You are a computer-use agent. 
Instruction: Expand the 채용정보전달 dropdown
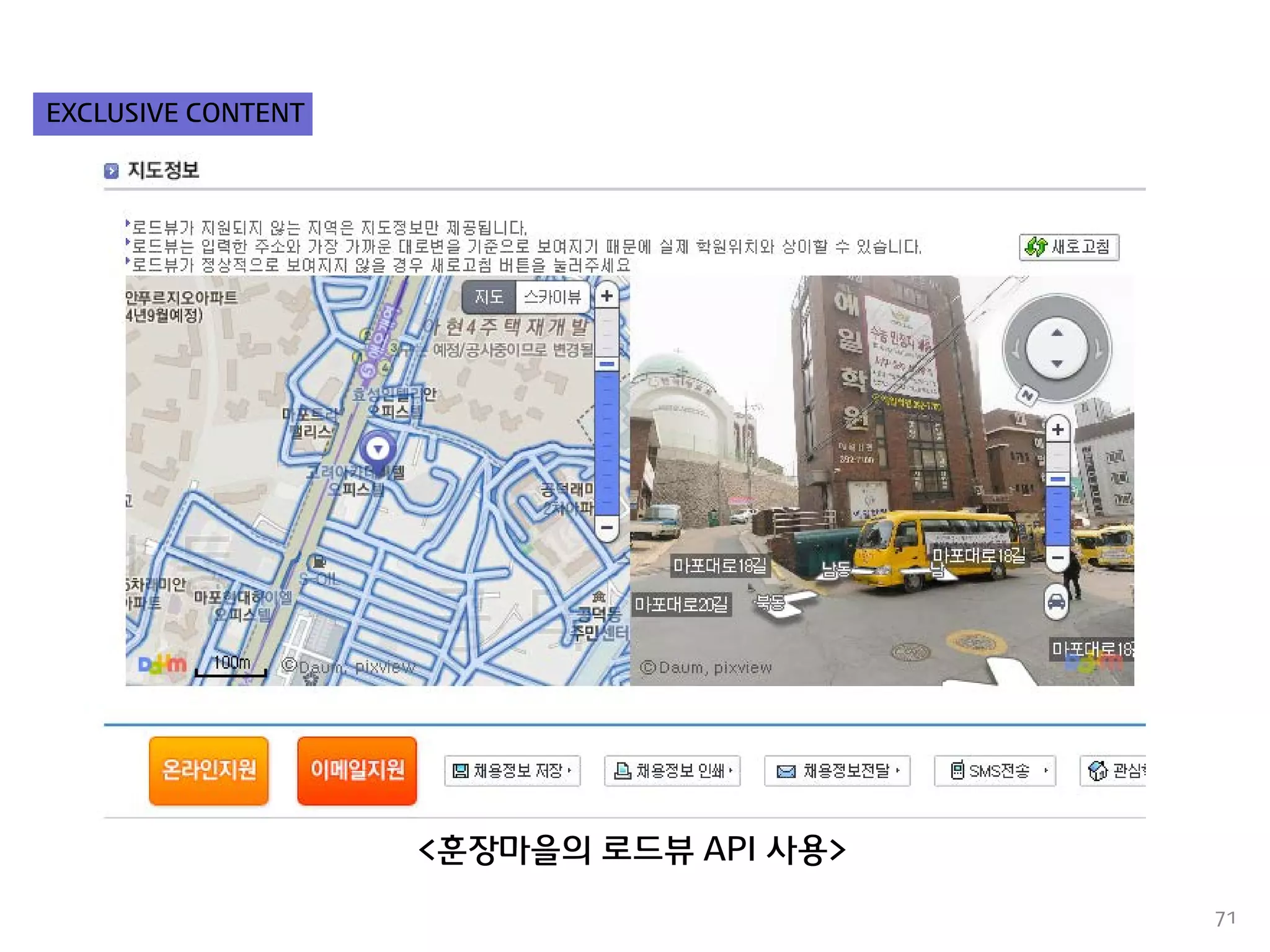tap(837, 770)
